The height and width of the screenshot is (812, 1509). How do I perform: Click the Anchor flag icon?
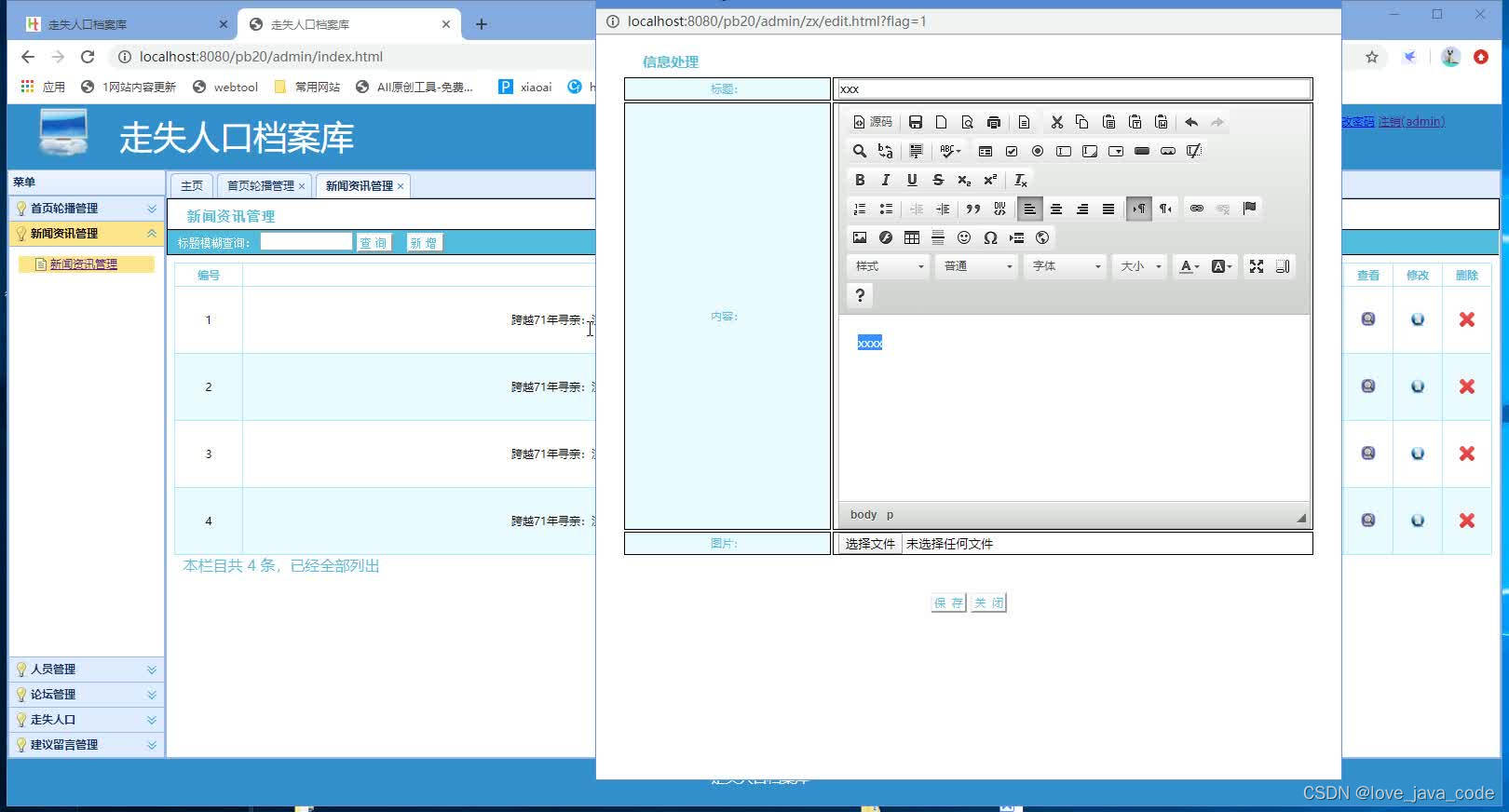click(x=1249, y=209)
